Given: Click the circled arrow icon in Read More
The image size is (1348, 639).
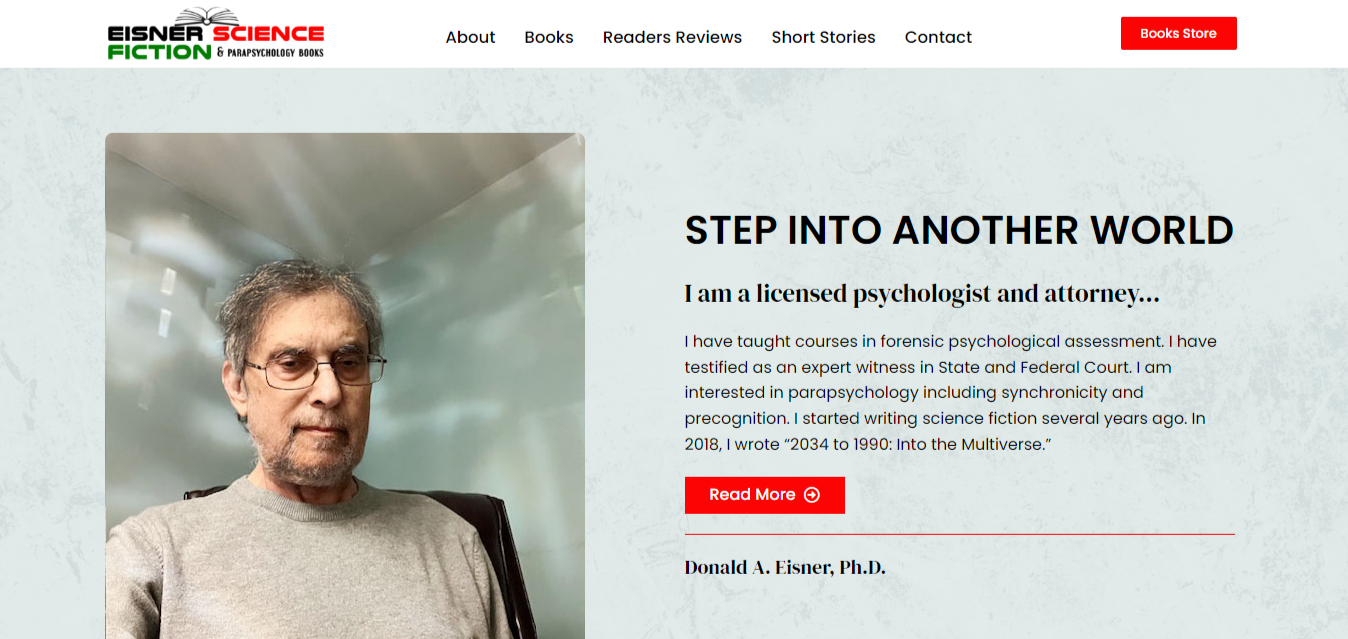Looking at the screenshot, I should pyautogui.click(x=812, y=495).
